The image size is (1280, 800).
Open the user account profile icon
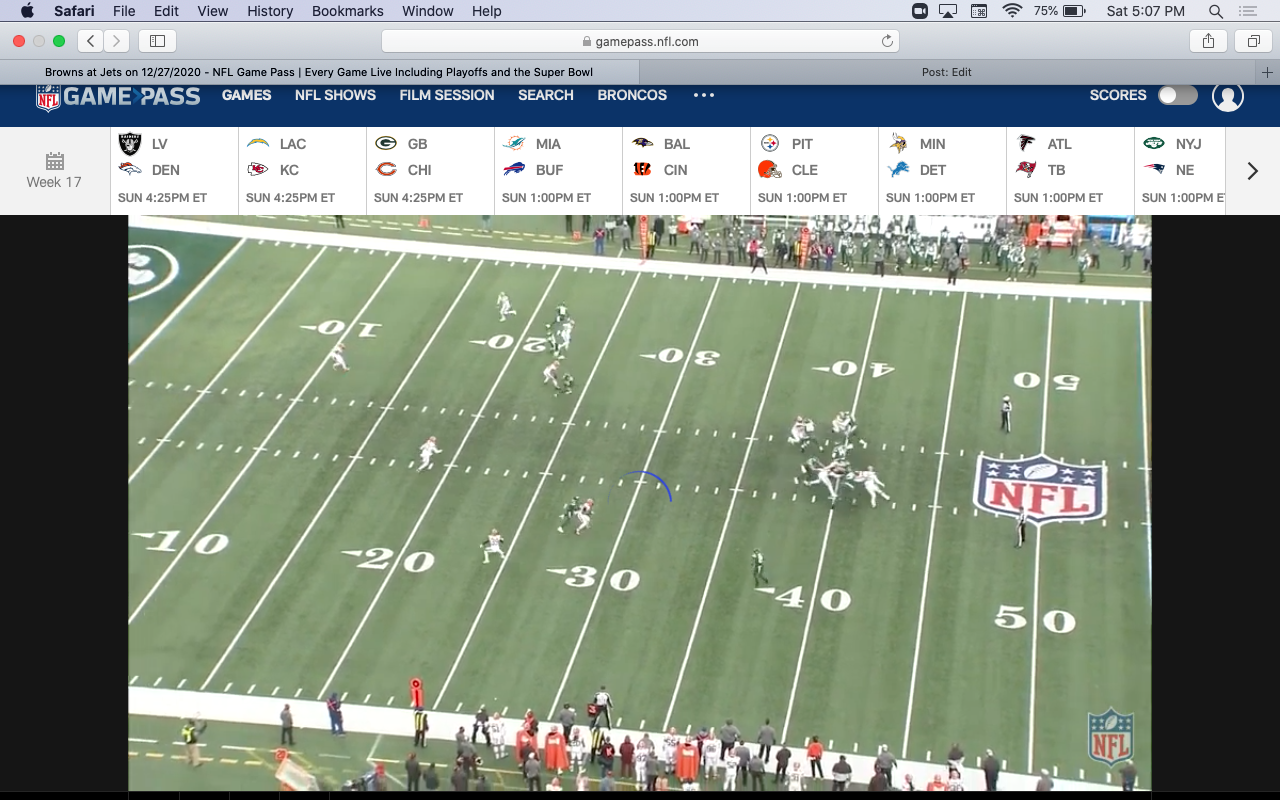pos(1228,96)
